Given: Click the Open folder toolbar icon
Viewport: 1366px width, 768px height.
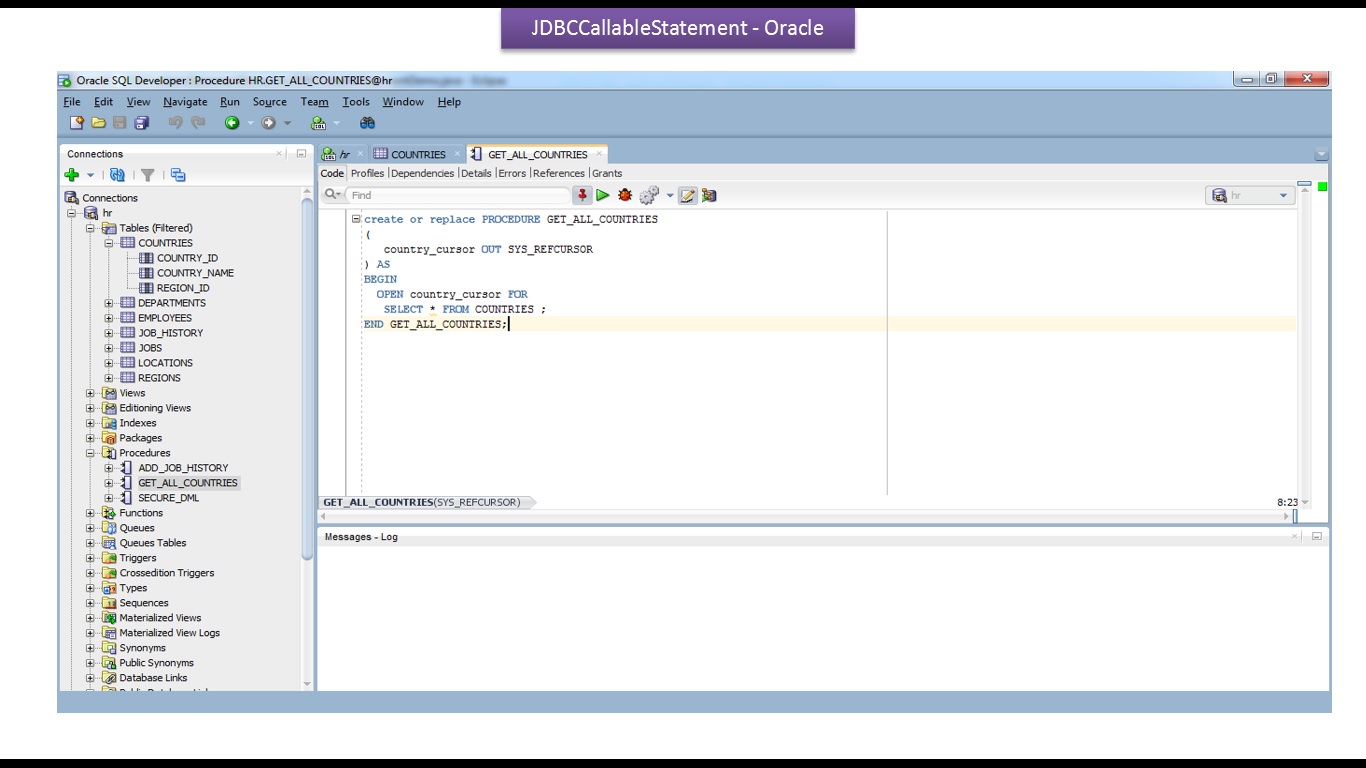Looking at the screenshot, I should coord(98,123).
